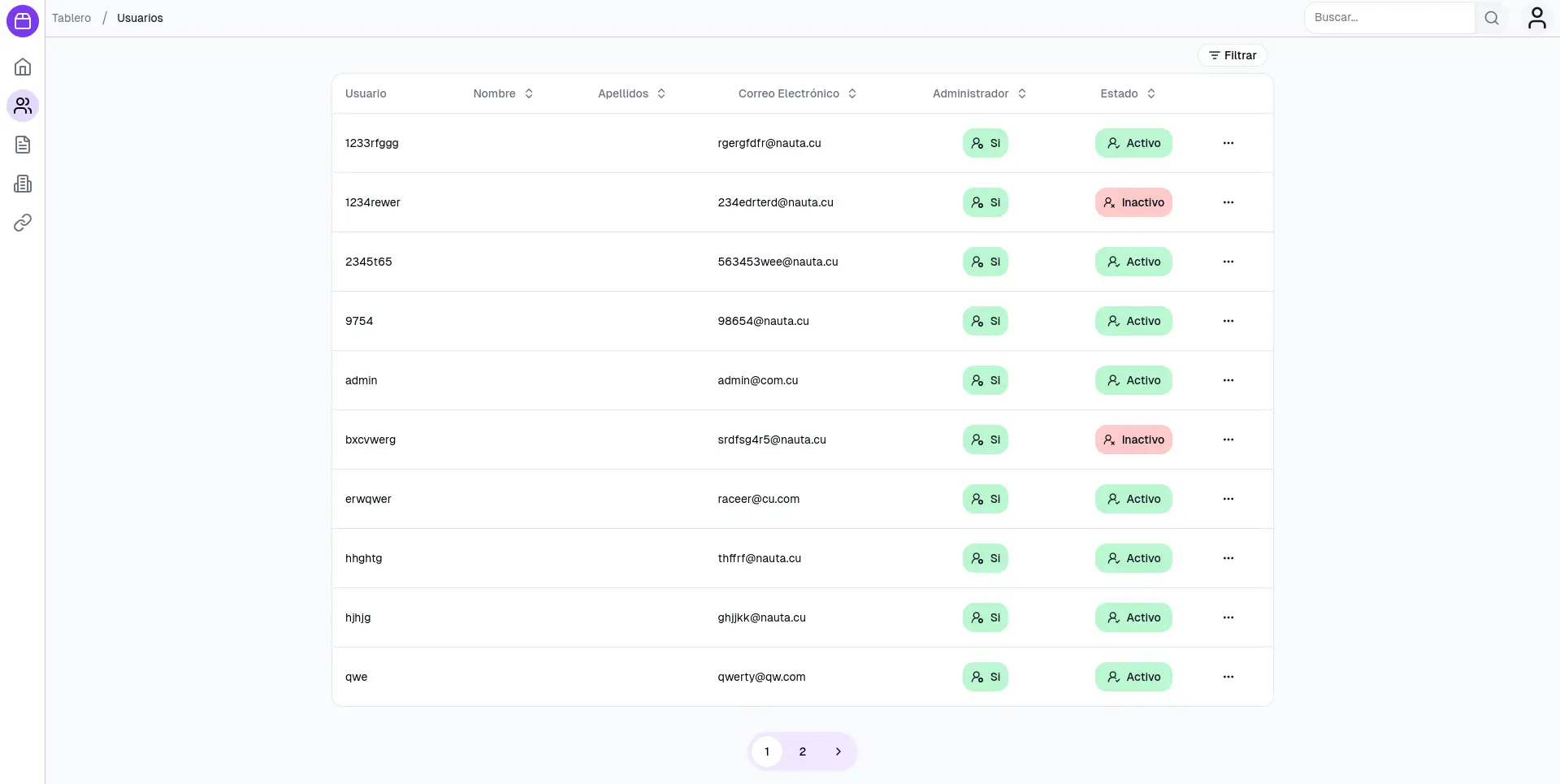Open the document sidebar icon

pyautogui.click(x=23, y=145)
